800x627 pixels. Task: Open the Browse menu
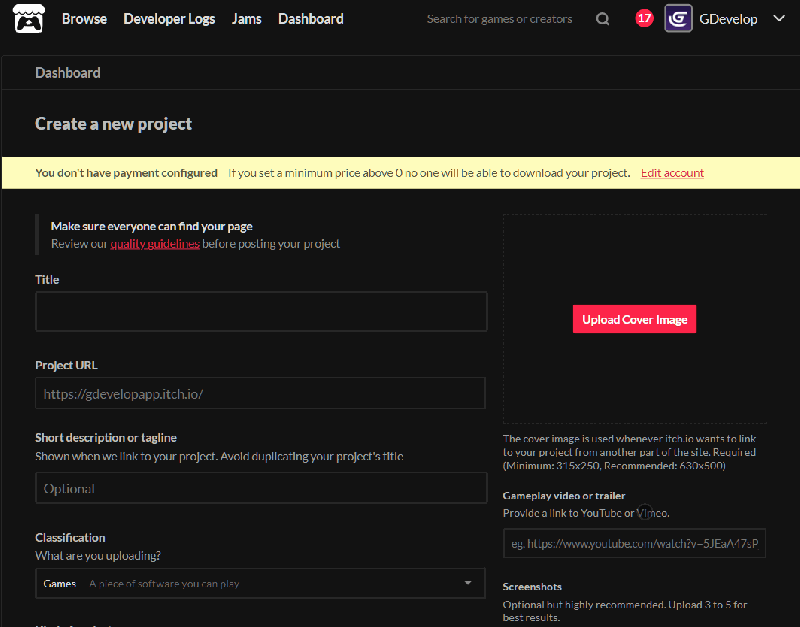[84, 18]
